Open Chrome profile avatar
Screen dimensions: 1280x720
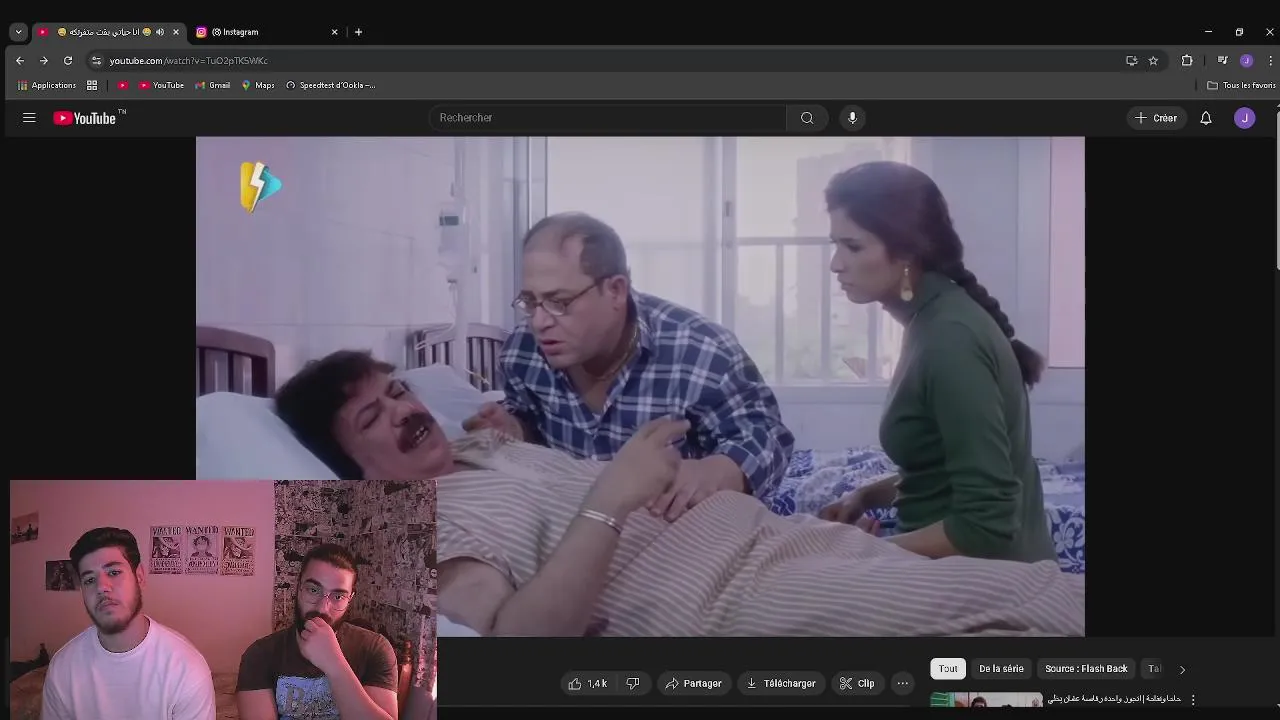tap(1246, 61)
